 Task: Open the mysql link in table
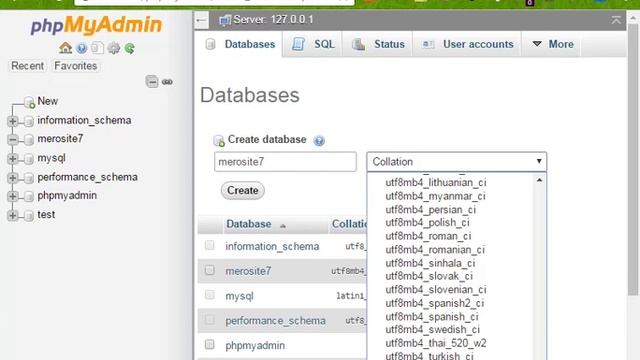(239, 296)
